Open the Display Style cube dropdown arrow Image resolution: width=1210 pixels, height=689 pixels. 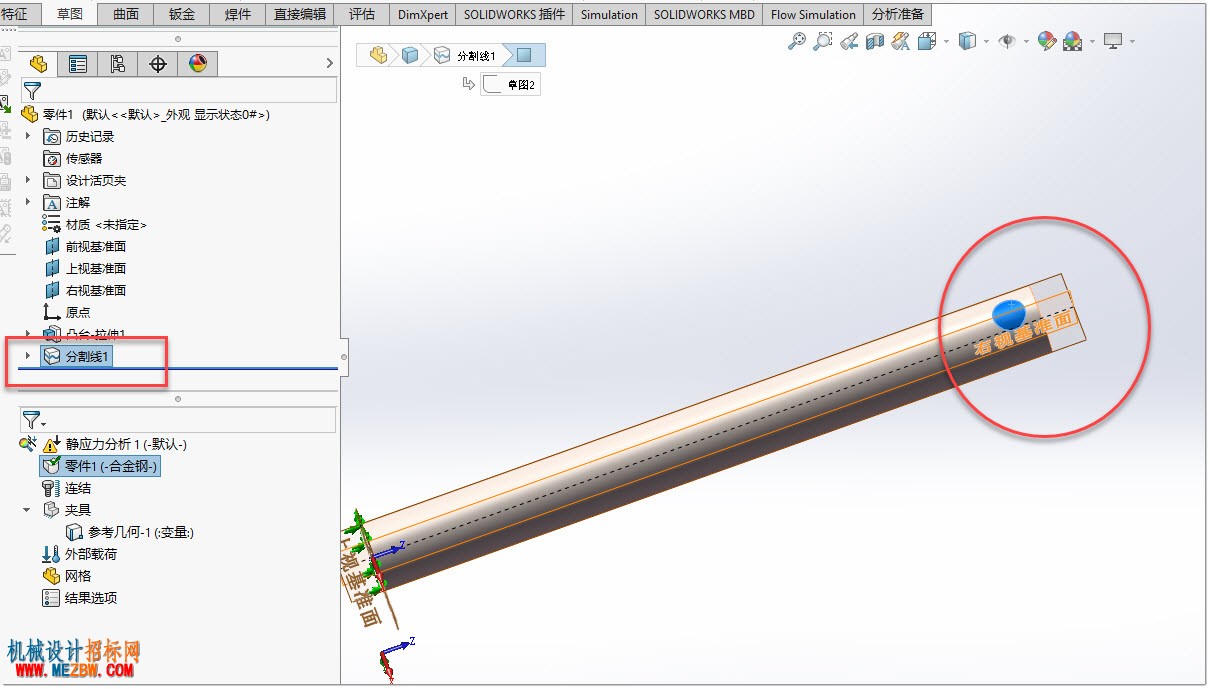tap(986, 42)
